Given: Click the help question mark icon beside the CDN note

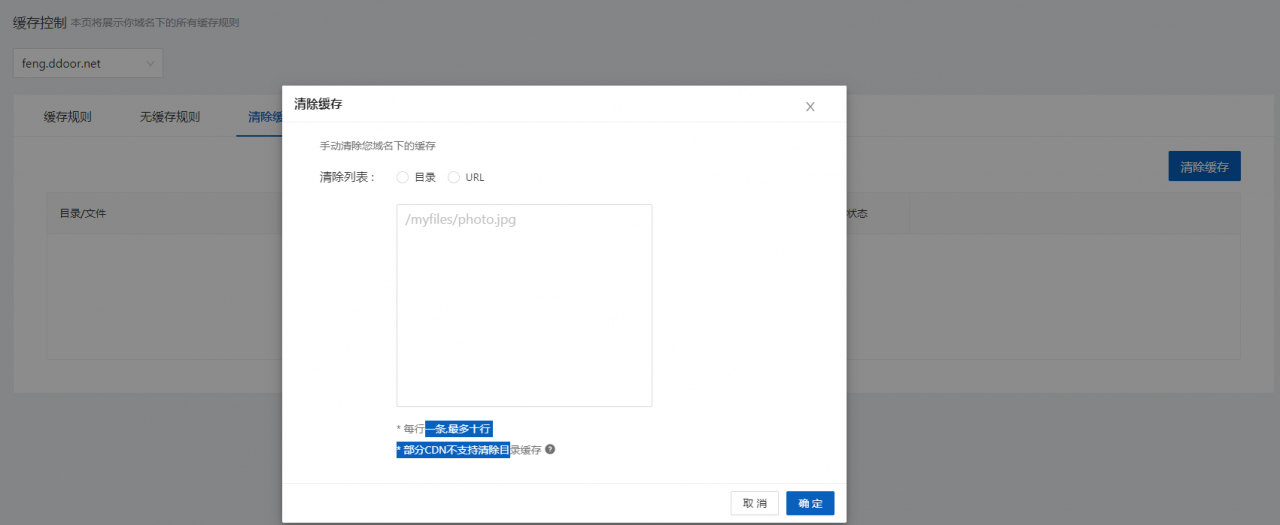Looking at the screenshot, I should 550,450.
